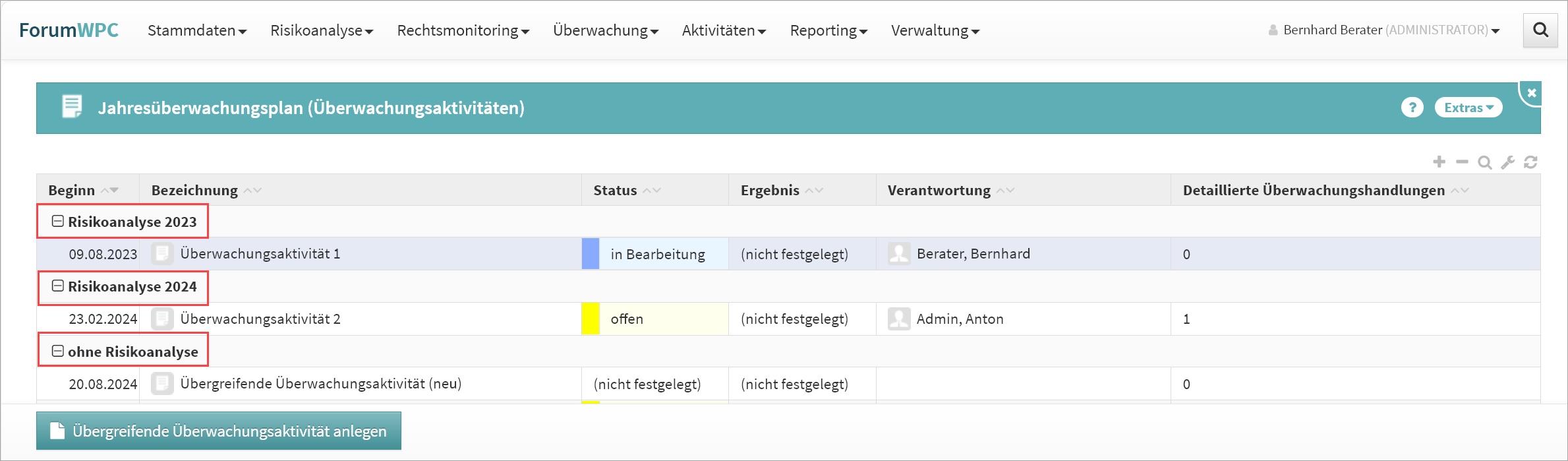Screen dimensions: 1568x461
Task: Open table search with the magnifier icon
Action: [1484, 162]
